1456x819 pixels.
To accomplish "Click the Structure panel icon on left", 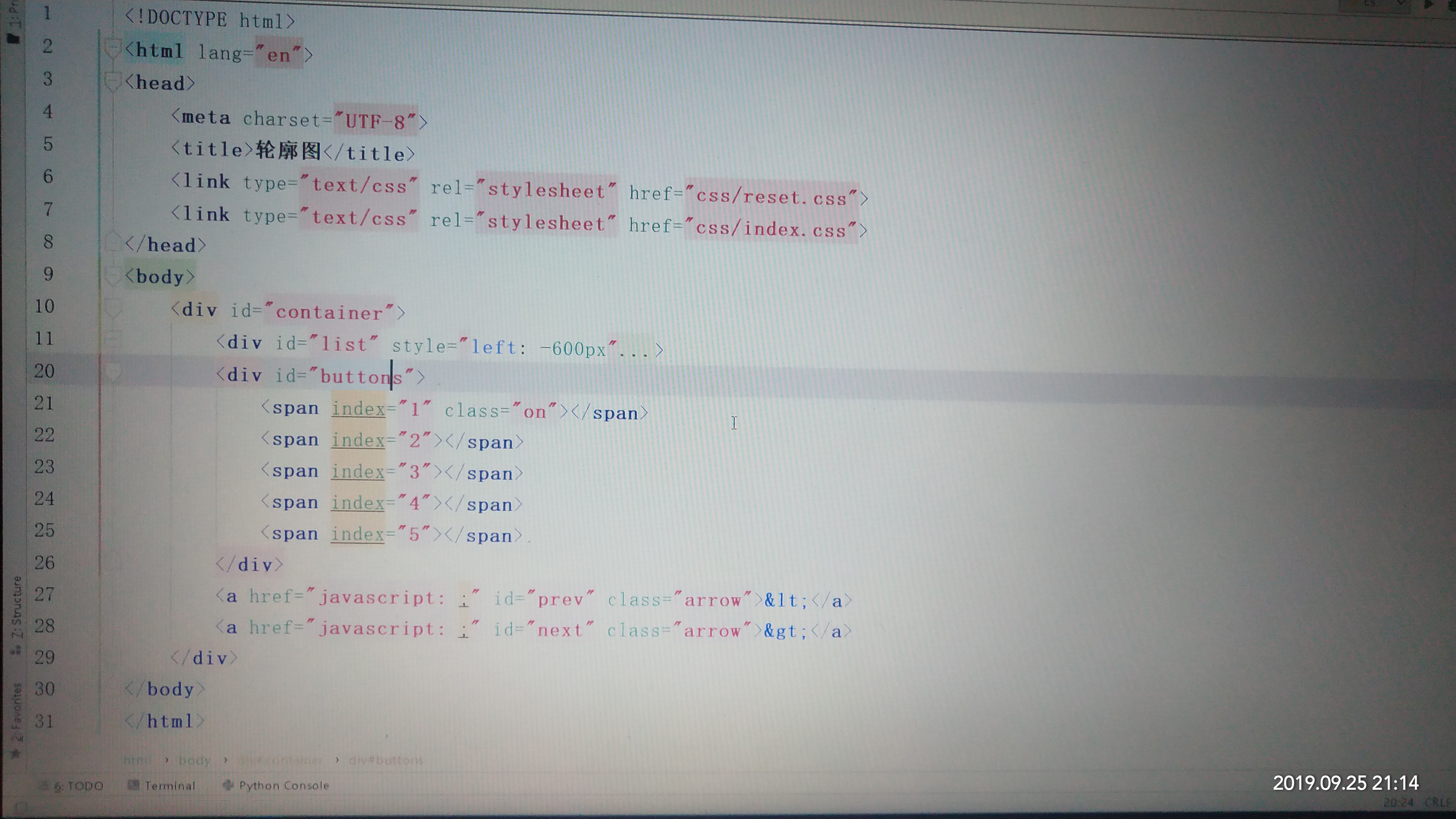I will pos(16,651).
